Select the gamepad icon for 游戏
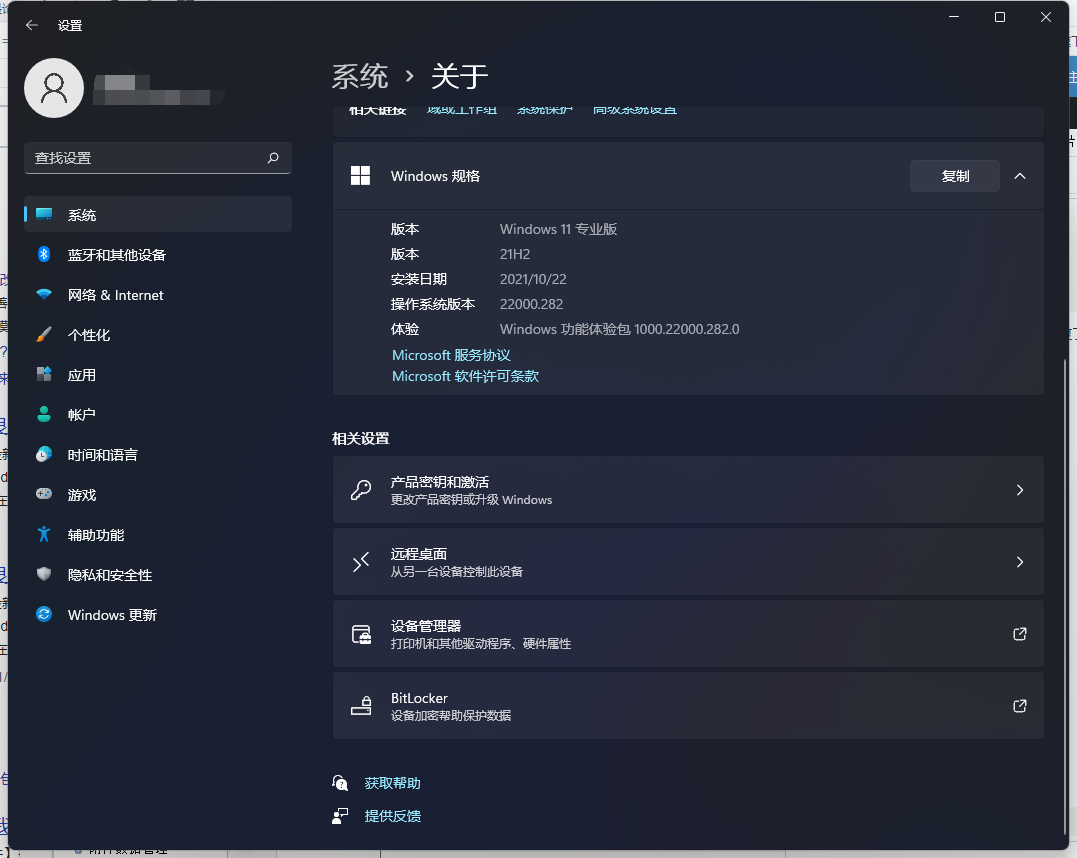Image resolution: width=1077 pixels, height=858 pixels. [44, 494]
